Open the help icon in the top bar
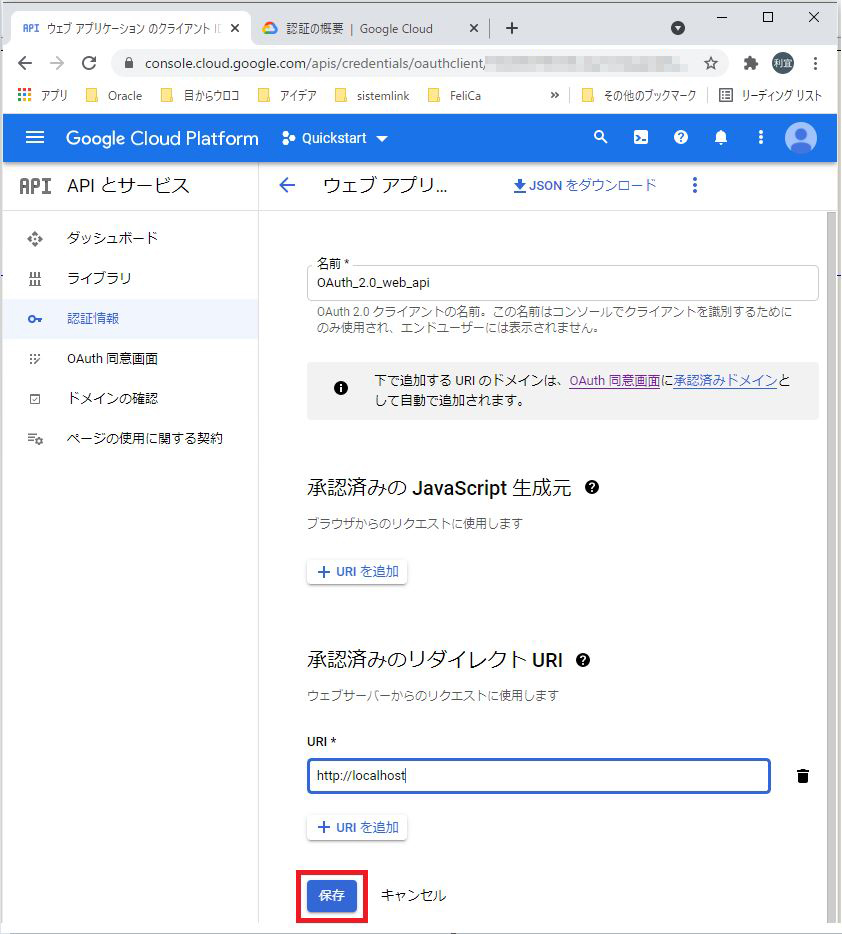842x934 pixels. click(680, 138)
